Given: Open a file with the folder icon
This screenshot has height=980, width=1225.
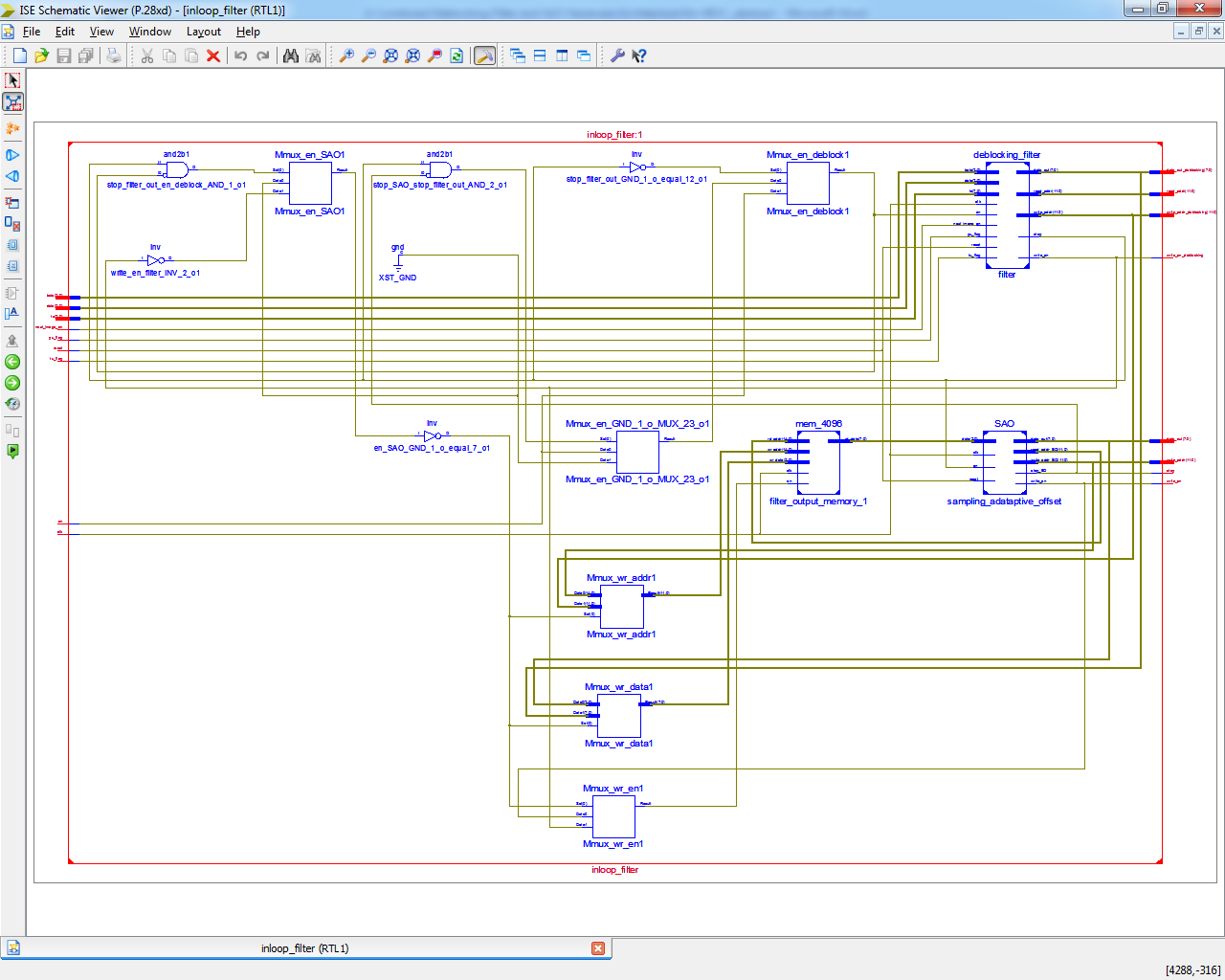Looking at the screenshot, I should [41, 56].
